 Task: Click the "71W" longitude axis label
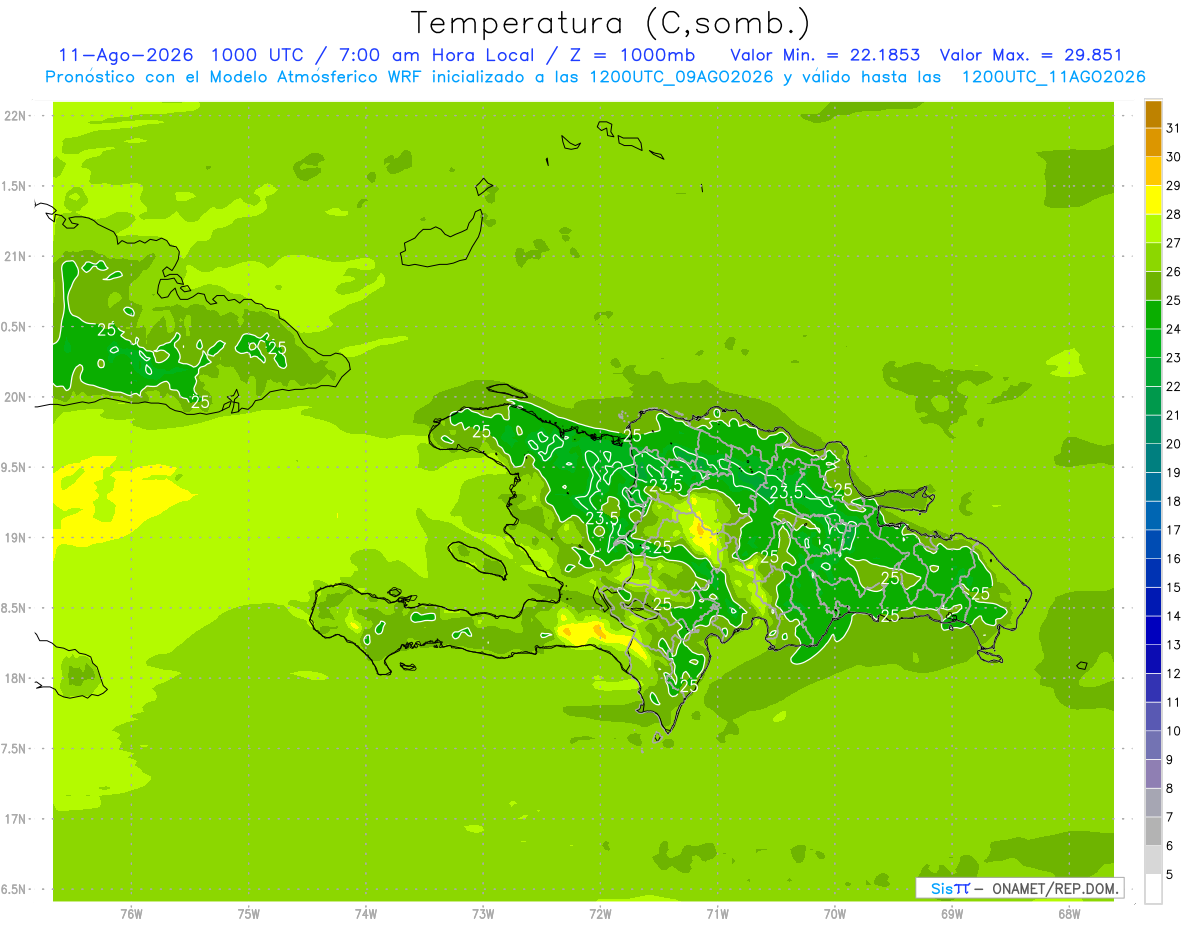coord(717,914)
